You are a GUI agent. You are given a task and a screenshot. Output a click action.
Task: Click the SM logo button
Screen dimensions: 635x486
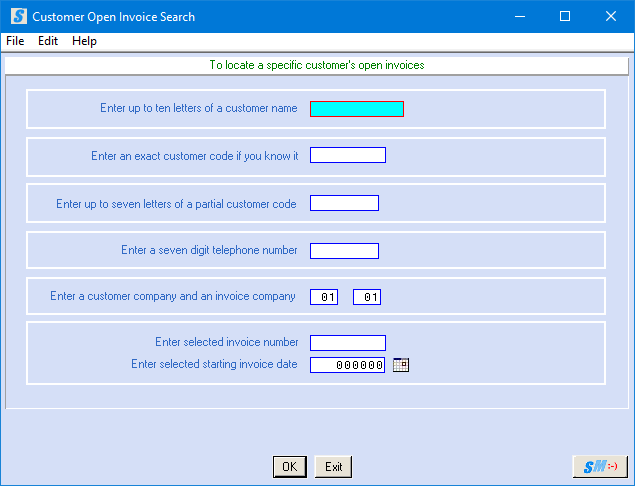600,467
